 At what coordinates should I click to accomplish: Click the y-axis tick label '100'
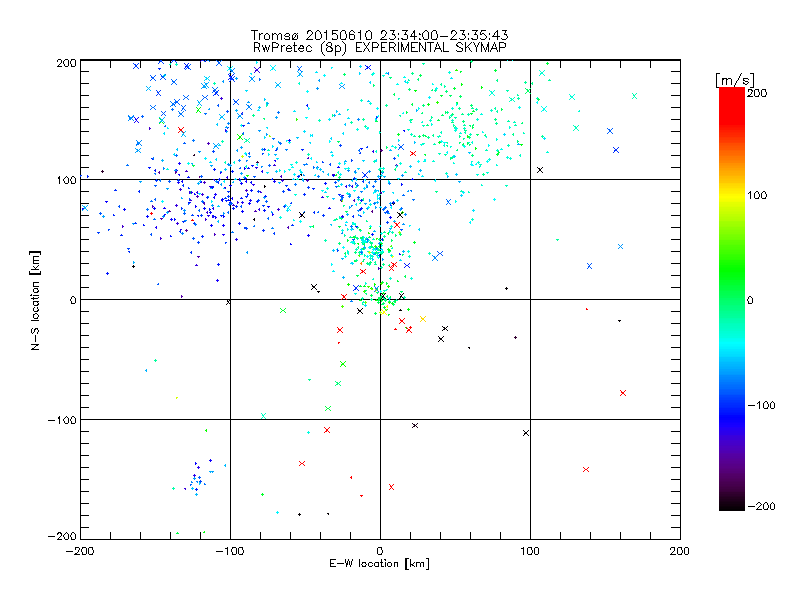[x=66, y=180]
